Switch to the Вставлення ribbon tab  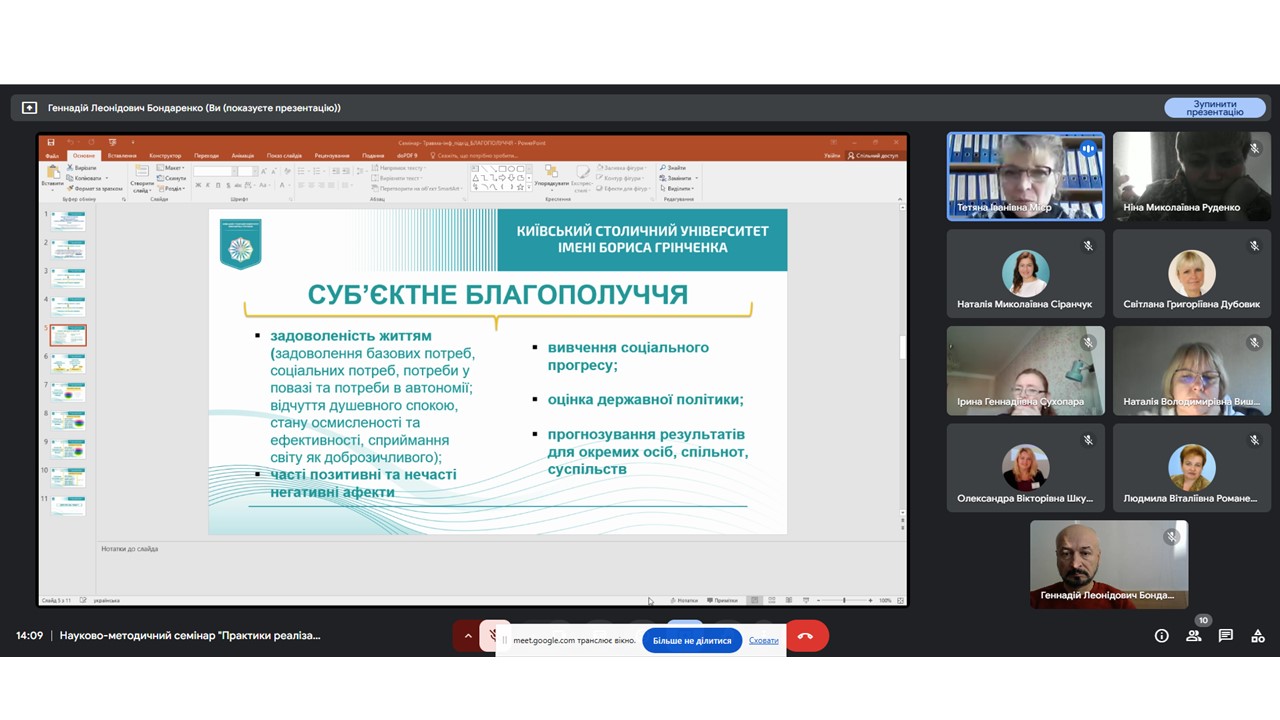tap(122, 156)
